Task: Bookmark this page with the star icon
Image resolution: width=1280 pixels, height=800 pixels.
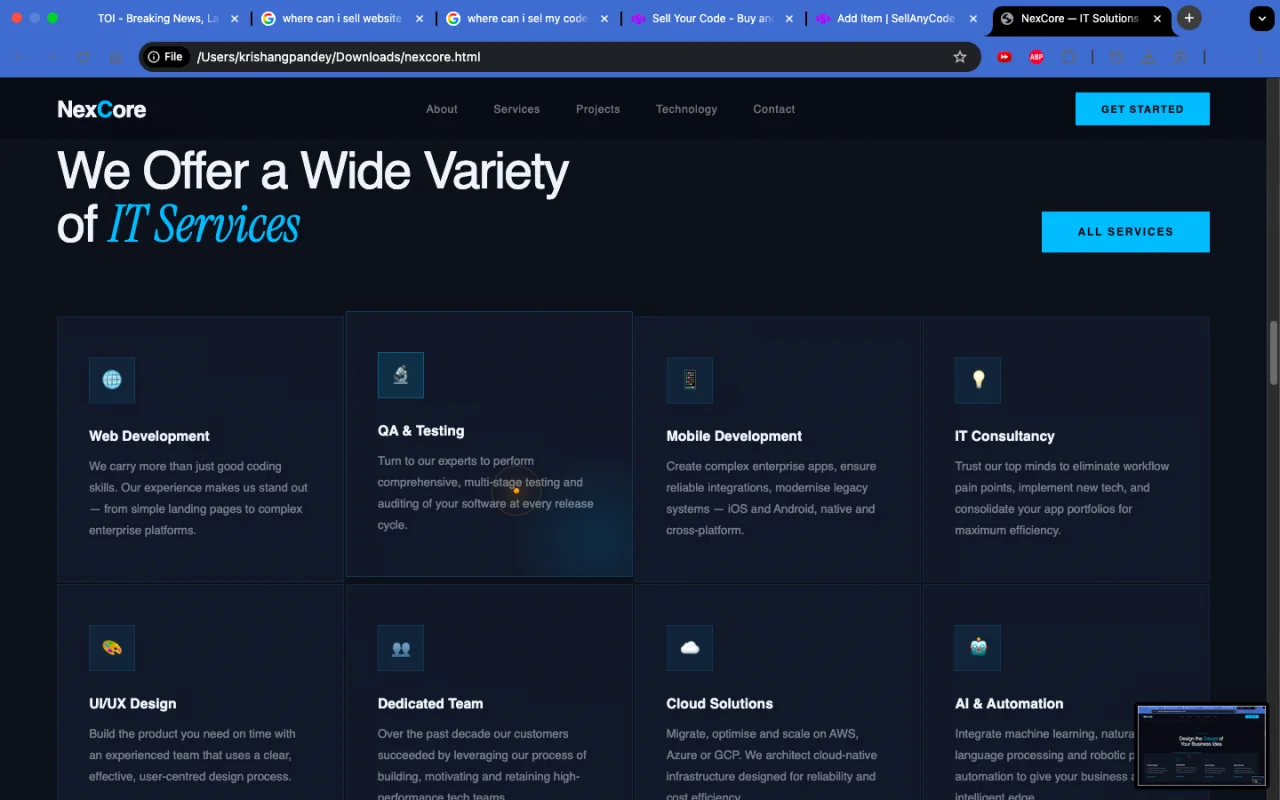Action: [960, 57]
